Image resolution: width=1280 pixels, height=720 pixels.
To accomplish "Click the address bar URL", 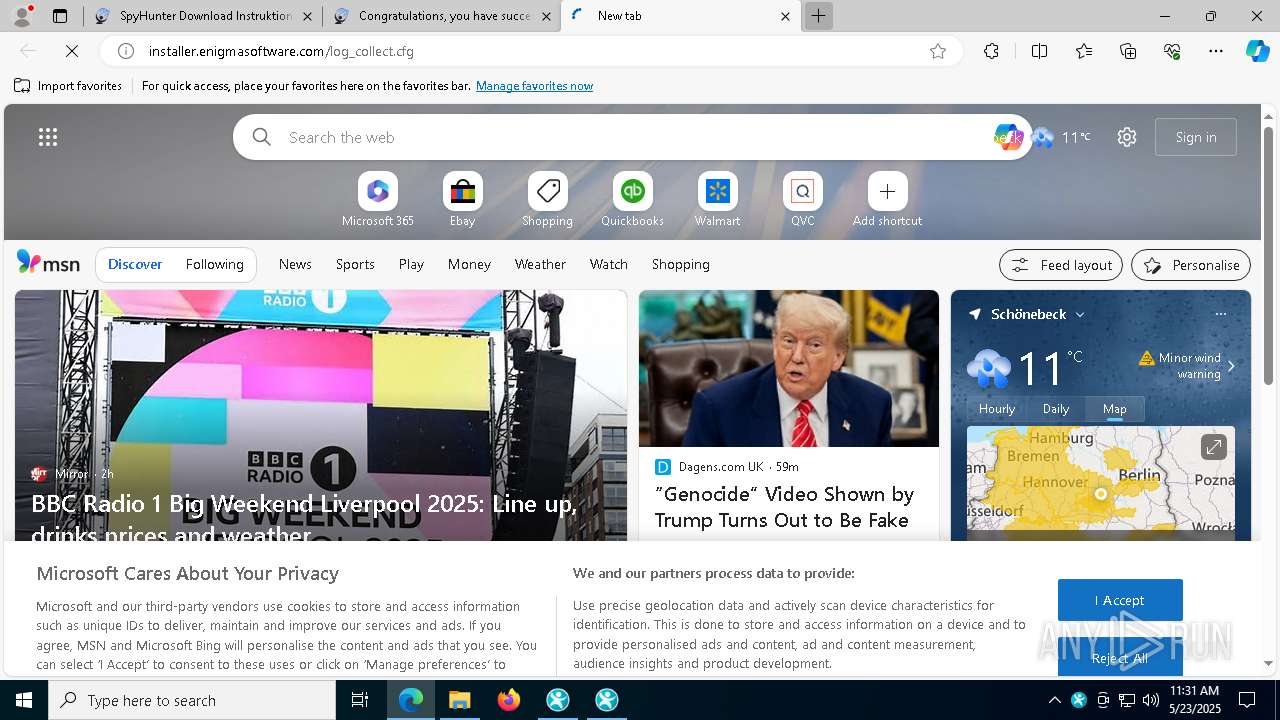I will [x=281, y=51].
